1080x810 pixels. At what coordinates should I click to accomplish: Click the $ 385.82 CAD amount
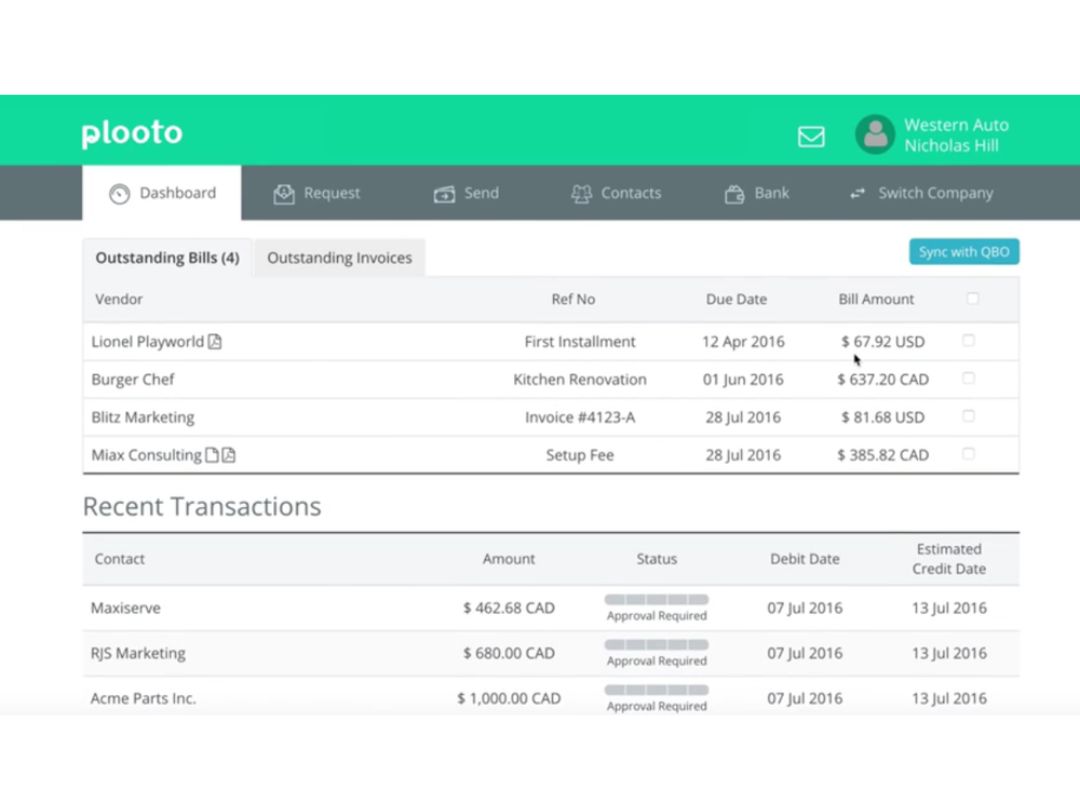coord(883,455)
